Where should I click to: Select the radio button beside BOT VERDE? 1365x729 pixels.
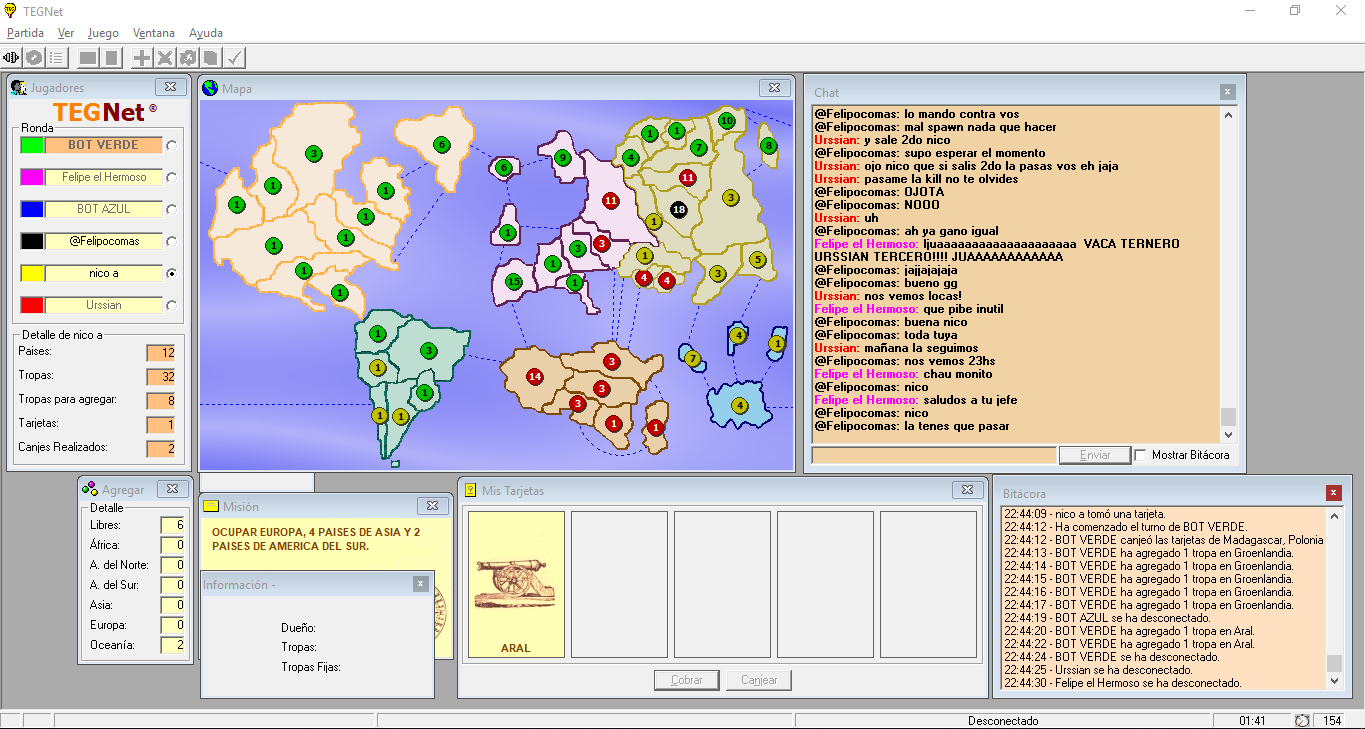tap(172, 146)
